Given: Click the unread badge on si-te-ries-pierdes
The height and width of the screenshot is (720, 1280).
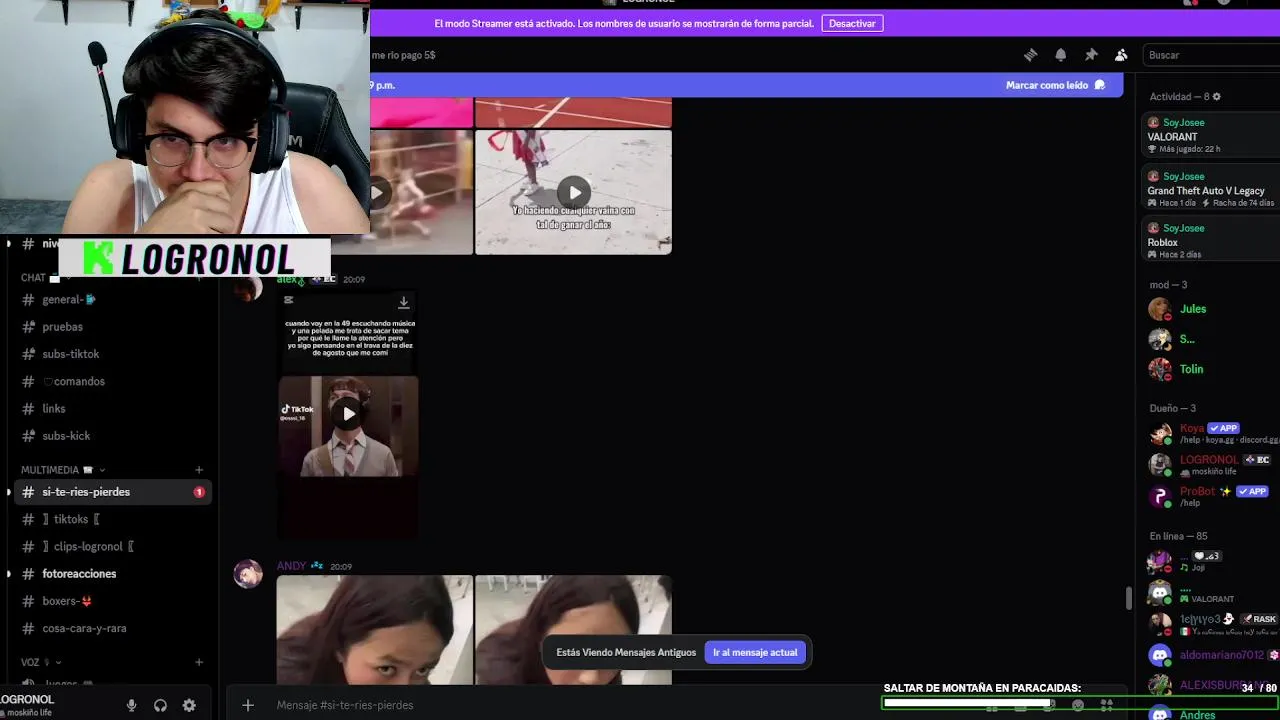Looking at the screenshot, I should tap(199, 492).
